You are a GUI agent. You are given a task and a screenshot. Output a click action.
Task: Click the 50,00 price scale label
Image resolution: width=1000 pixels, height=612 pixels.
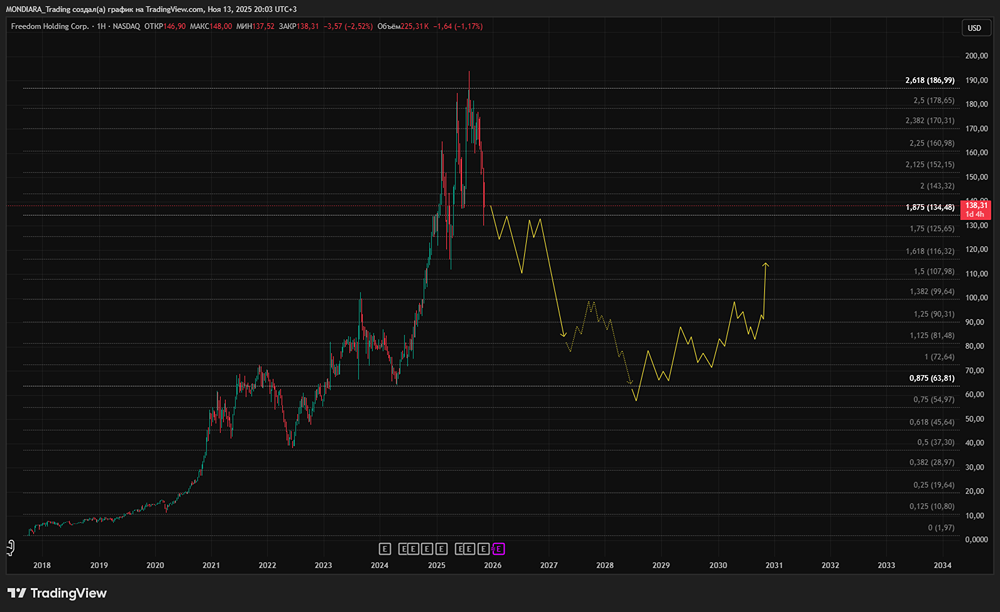click(976, 419)
